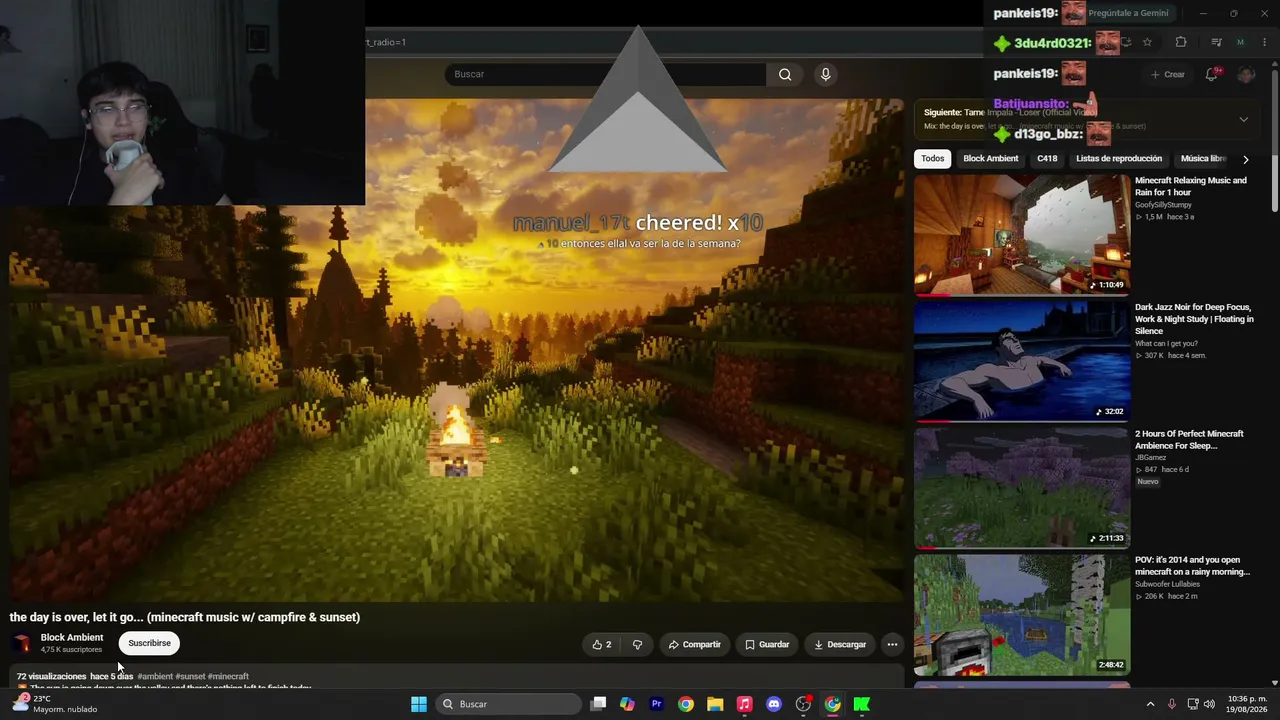Open Premiere Pro from the taskbar
Image resolution: width=1280 pixels, height=720 pixels.
click(656, 704)
